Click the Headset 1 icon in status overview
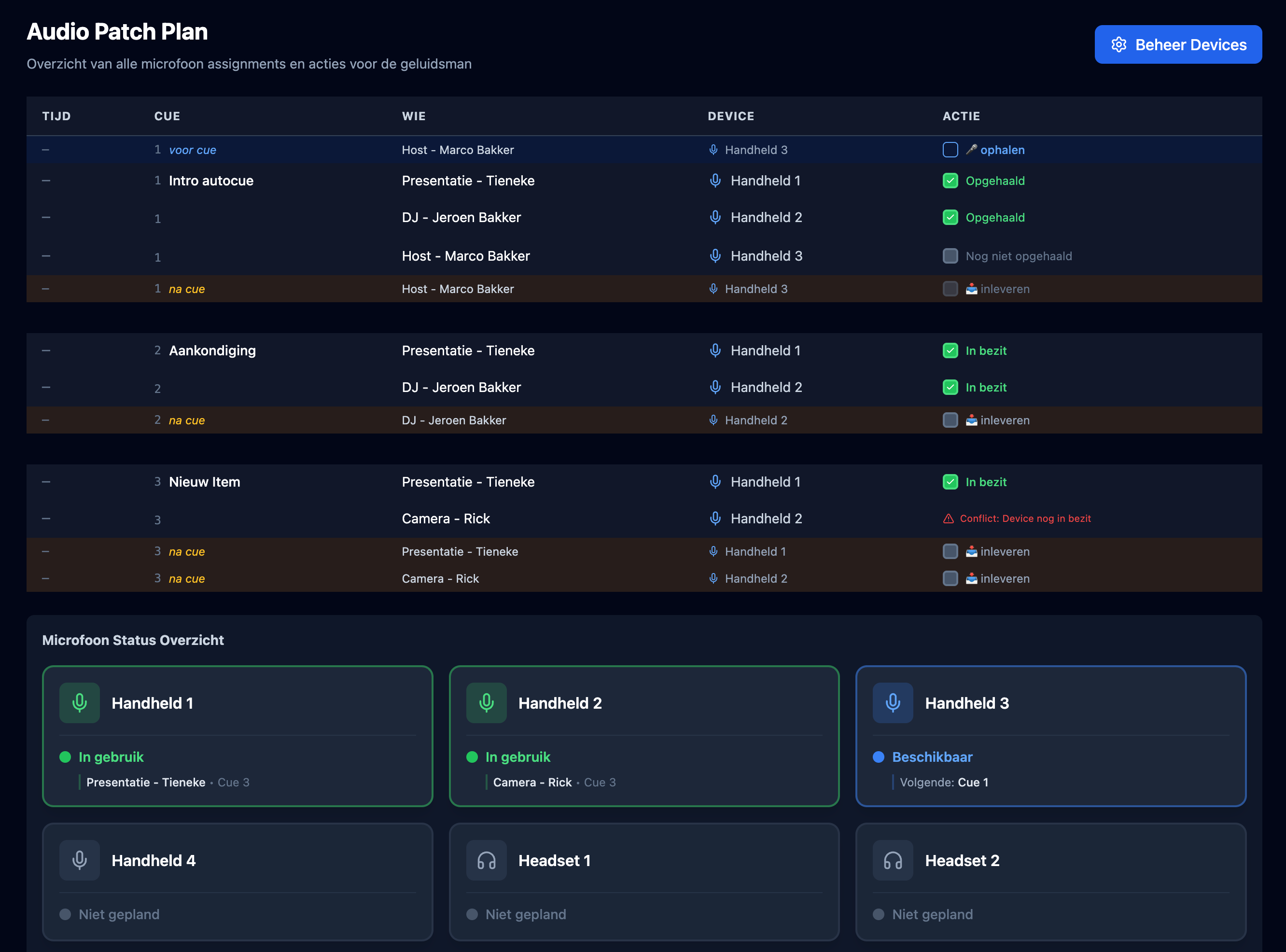 click(486, 860)
